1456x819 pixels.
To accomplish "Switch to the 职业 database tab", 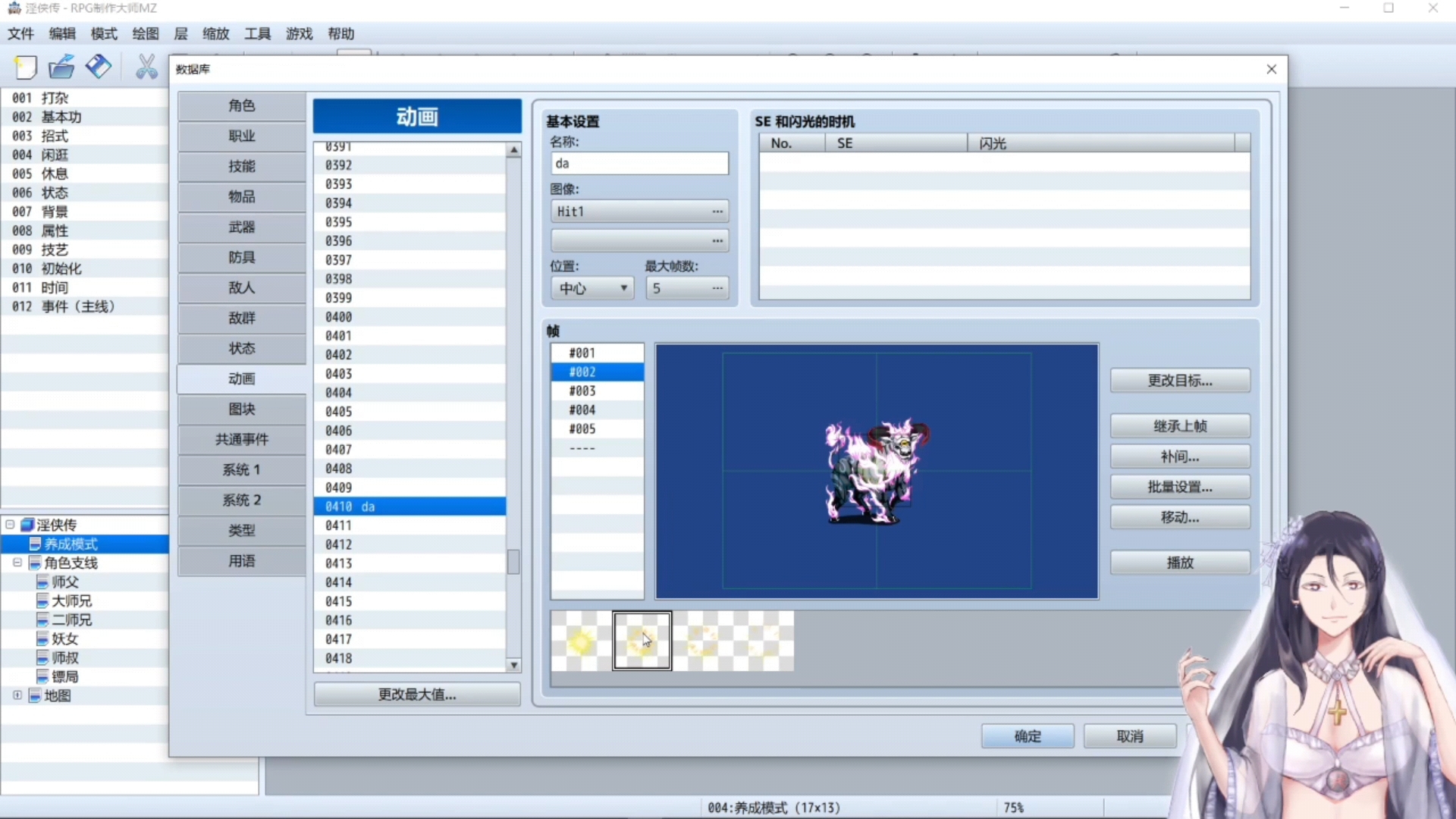I will pyautogui.click(x=242, y=136).
